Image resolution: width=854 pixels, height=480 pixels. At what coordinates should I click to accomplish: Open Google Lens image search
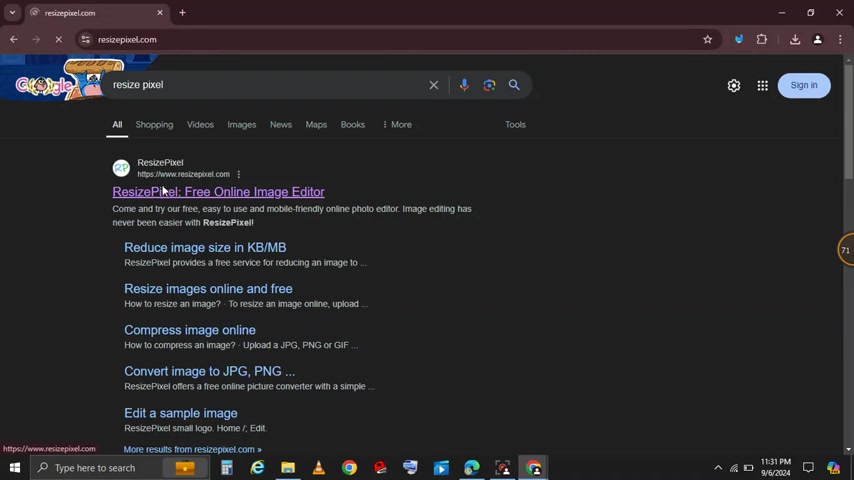tap(489, 85)
